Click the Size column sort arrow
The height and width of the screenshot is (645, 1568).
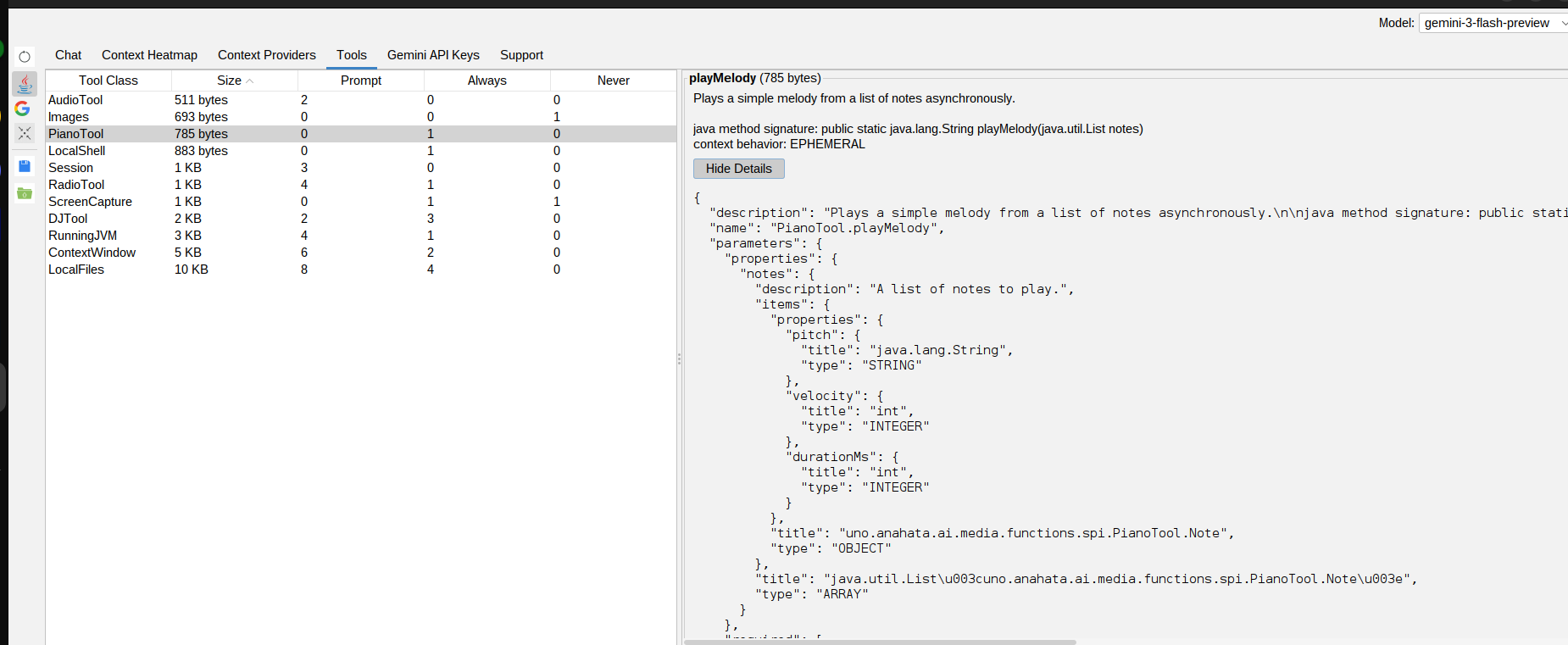(x=250, y=81)
